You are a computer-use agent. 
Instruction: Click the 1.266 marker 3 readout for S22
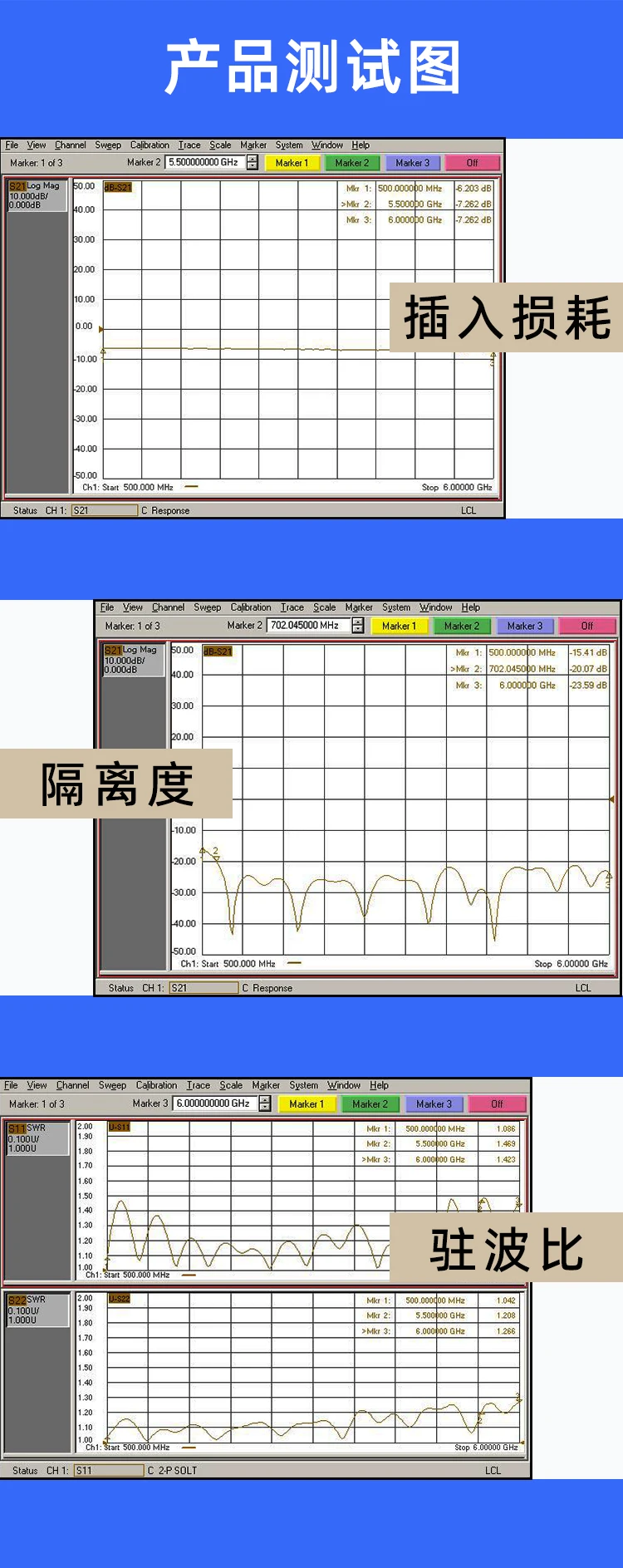point(506,1331)
